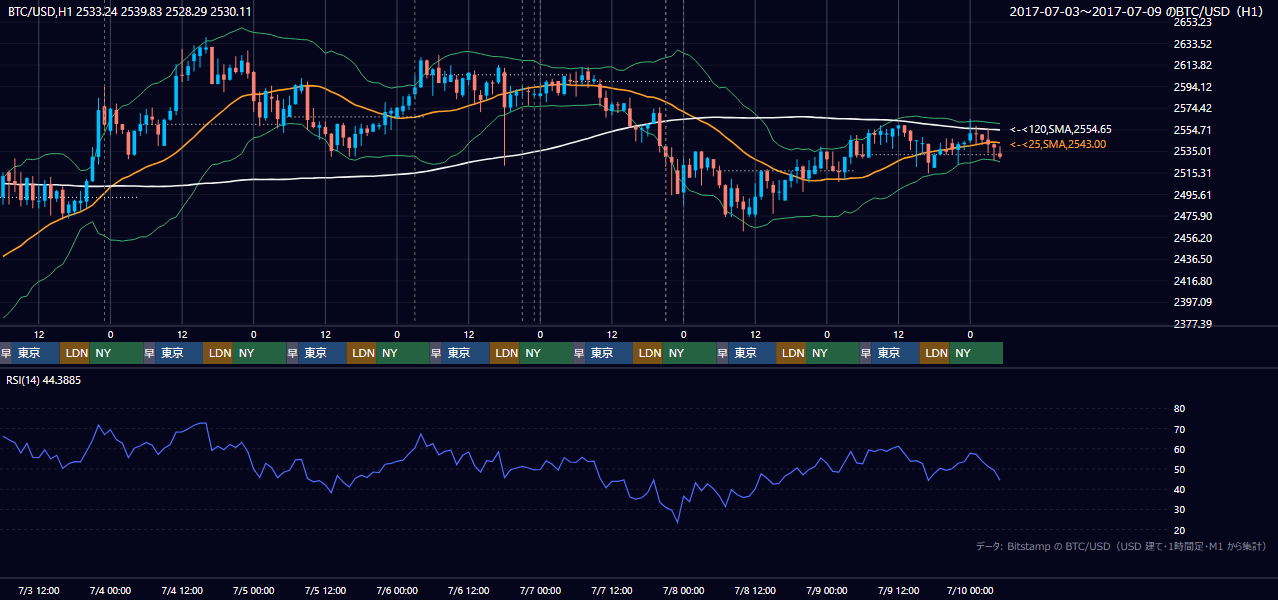Screen dimensions: 1278x600
Task: Select the 7/7 12:00 date label
Action: (x=612, y=590)
